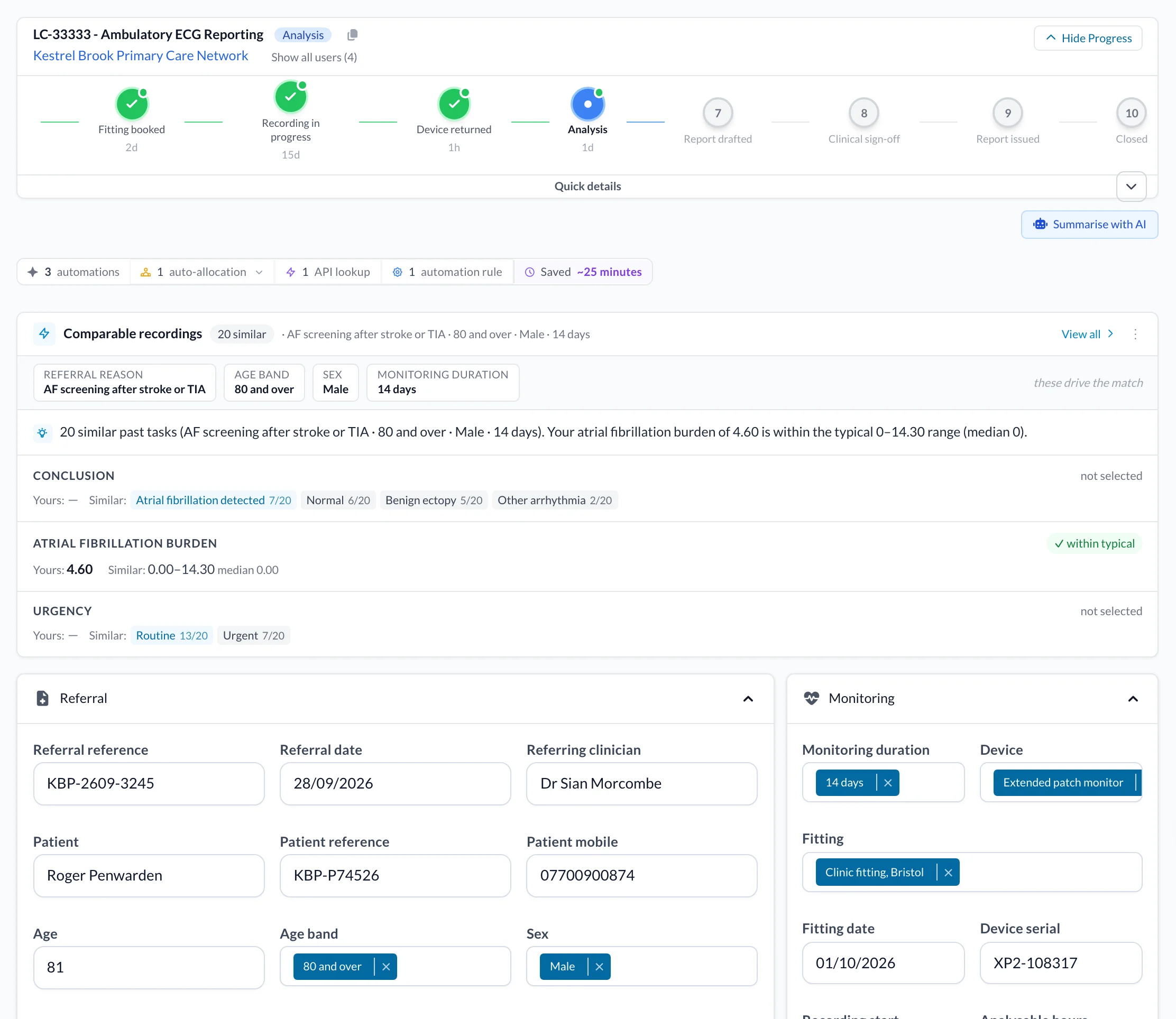
Task: Click the Patient mobile input field
Action: [642, 876]
